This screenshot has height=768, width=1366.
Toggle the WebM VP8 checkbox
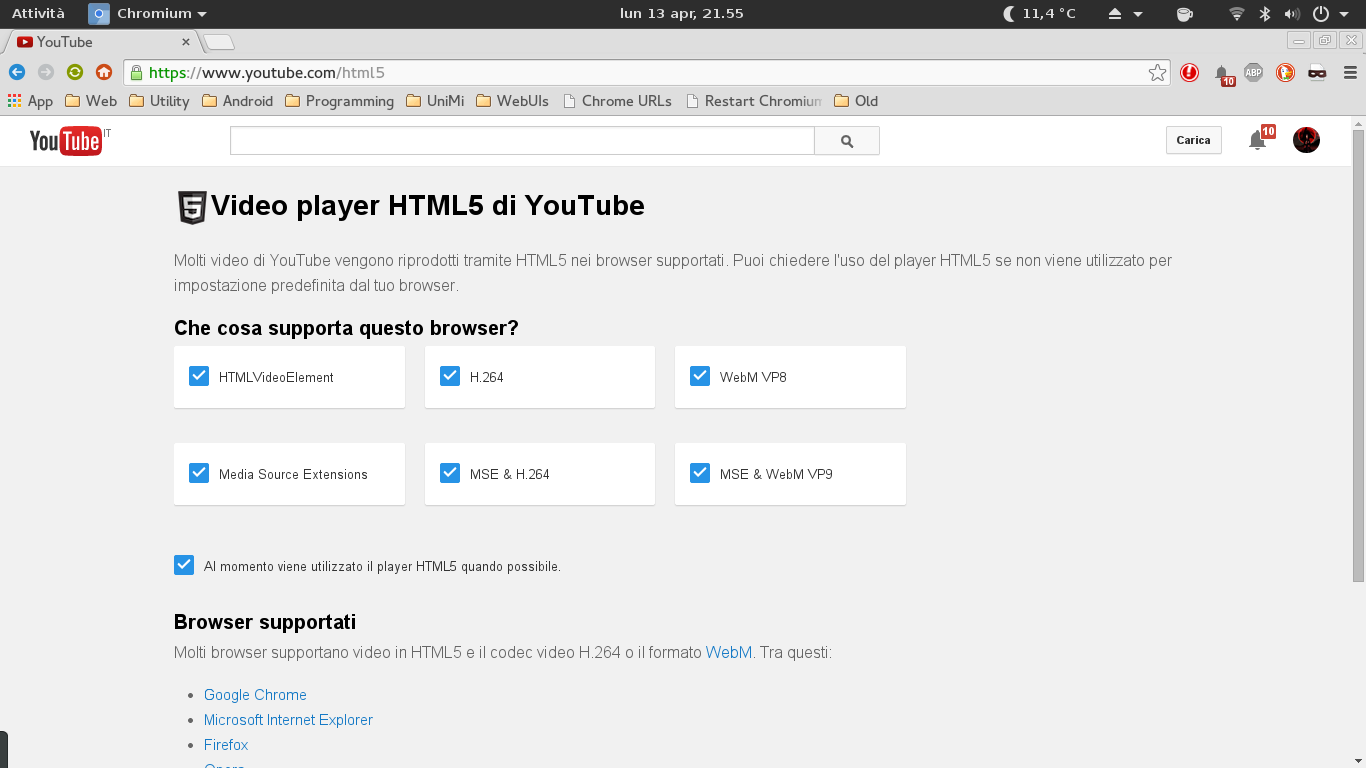pos(700,376)
